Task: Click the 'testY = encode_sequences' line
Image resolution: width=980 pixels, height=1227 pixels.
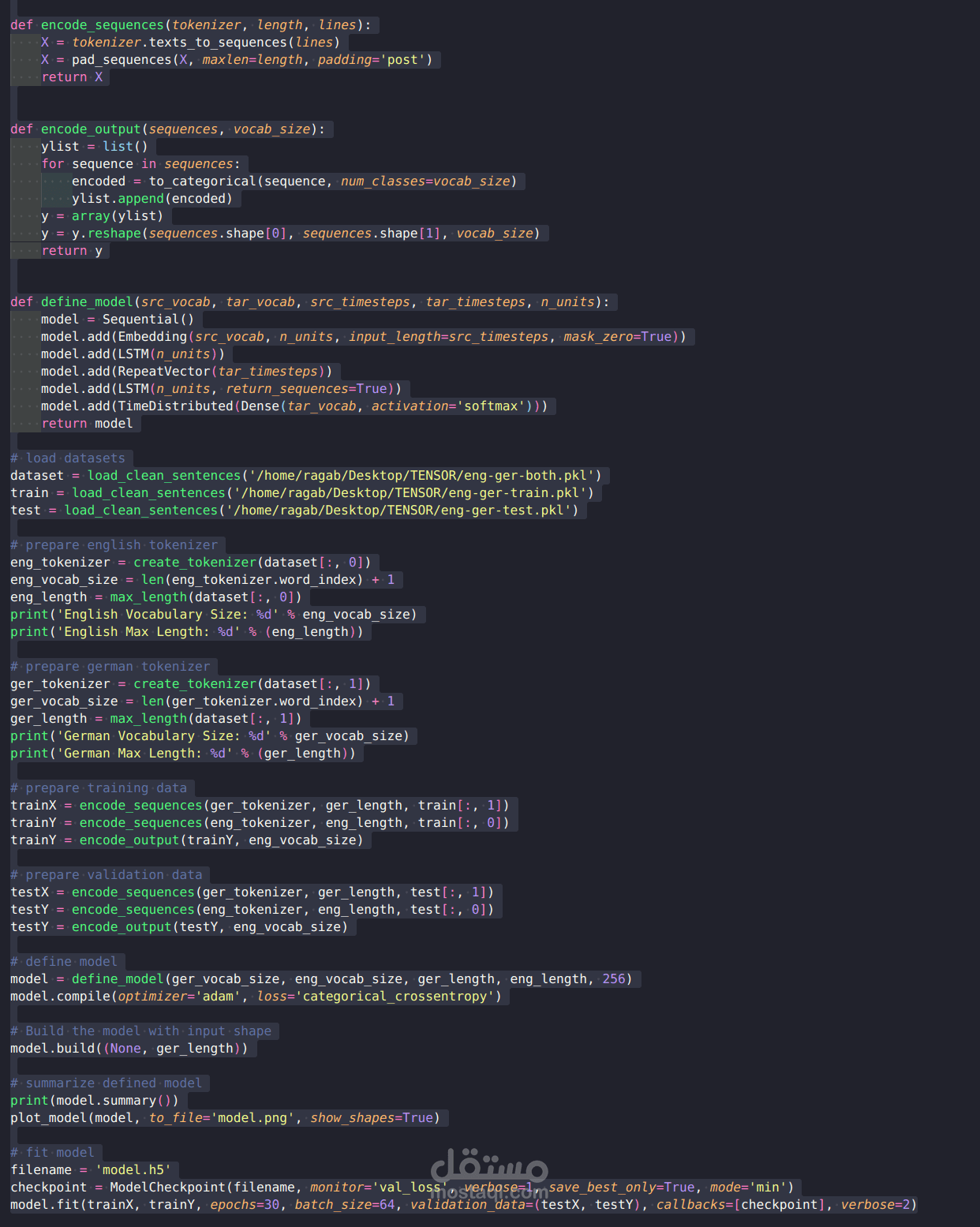Action: pyautogui.click(x=252, y=910)
